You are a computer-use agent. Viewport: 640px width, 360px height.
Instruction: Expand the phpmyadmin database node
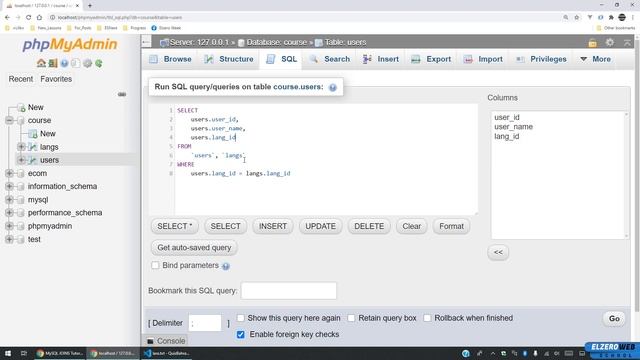[x=9, y=226]
